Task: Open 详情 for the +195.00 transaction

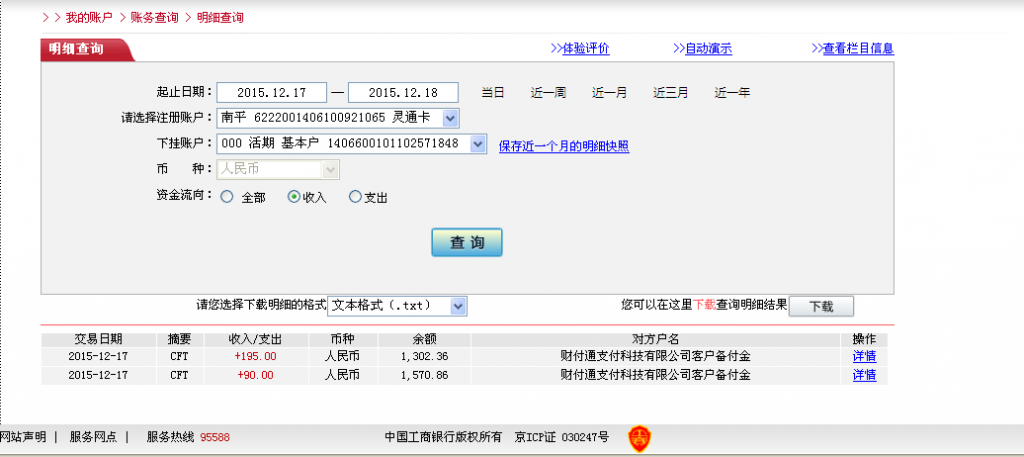Action: tap(864, 356)
